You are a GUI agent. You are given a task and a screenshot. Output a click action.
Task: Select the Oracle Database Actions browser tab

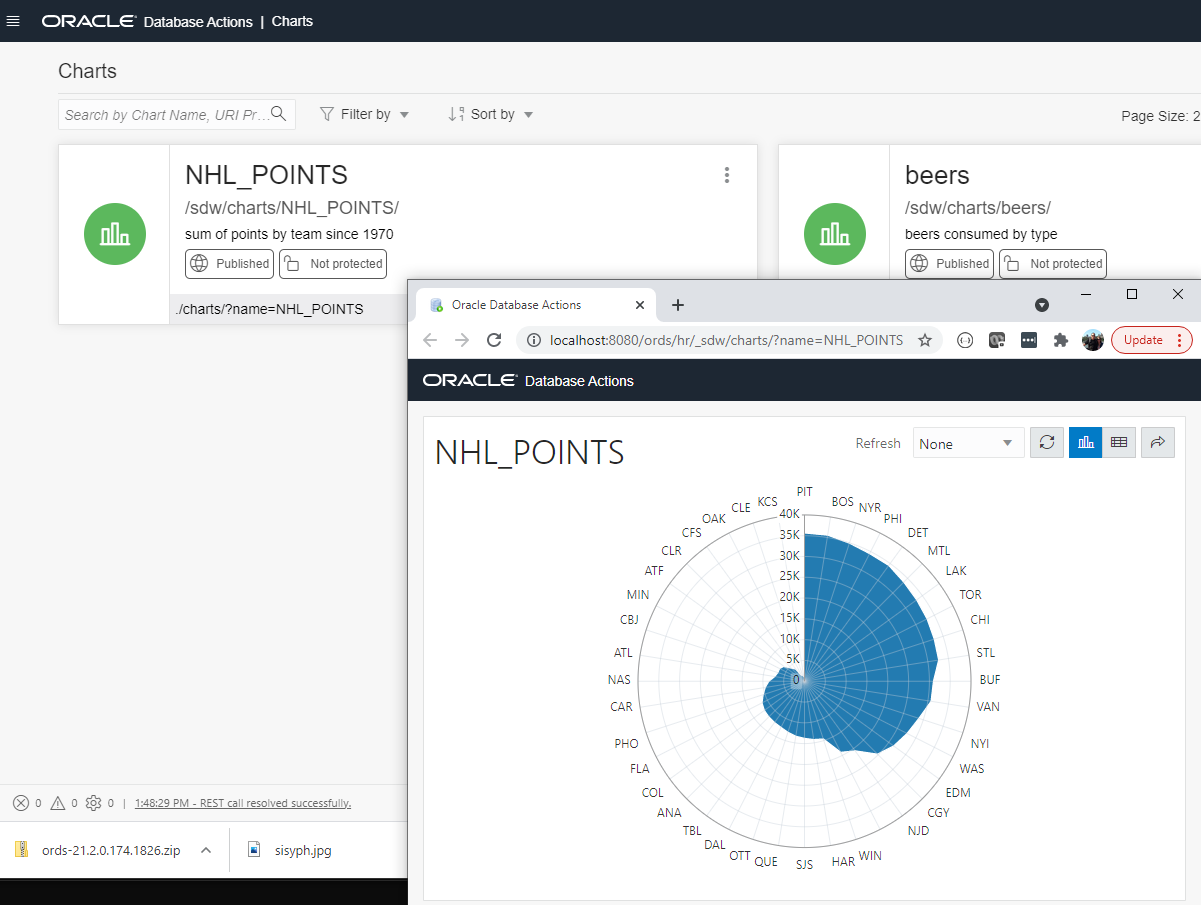coord(534,305)
